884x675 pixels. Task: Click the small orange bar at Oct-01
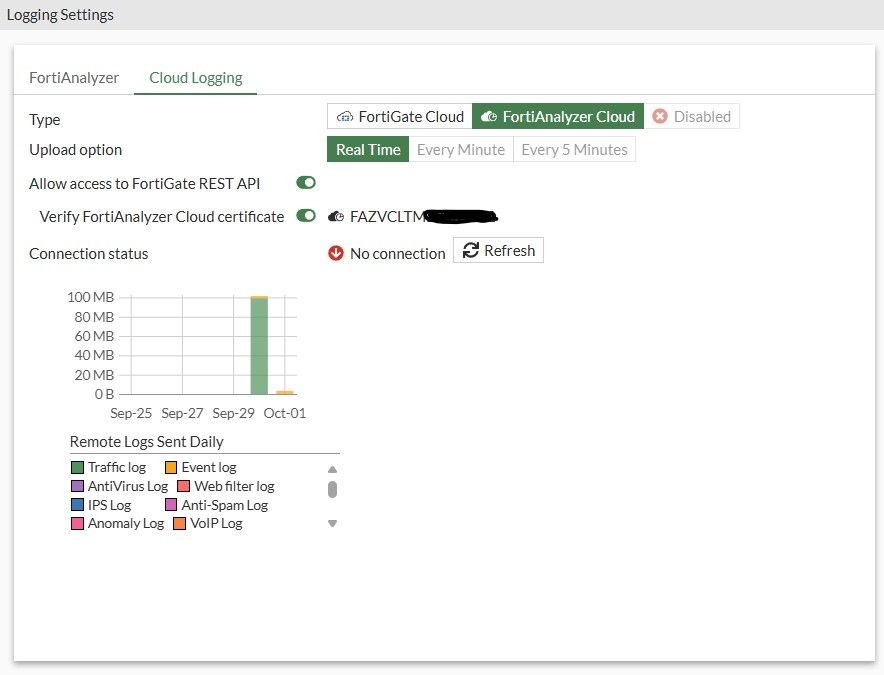(x=285, y=392)
